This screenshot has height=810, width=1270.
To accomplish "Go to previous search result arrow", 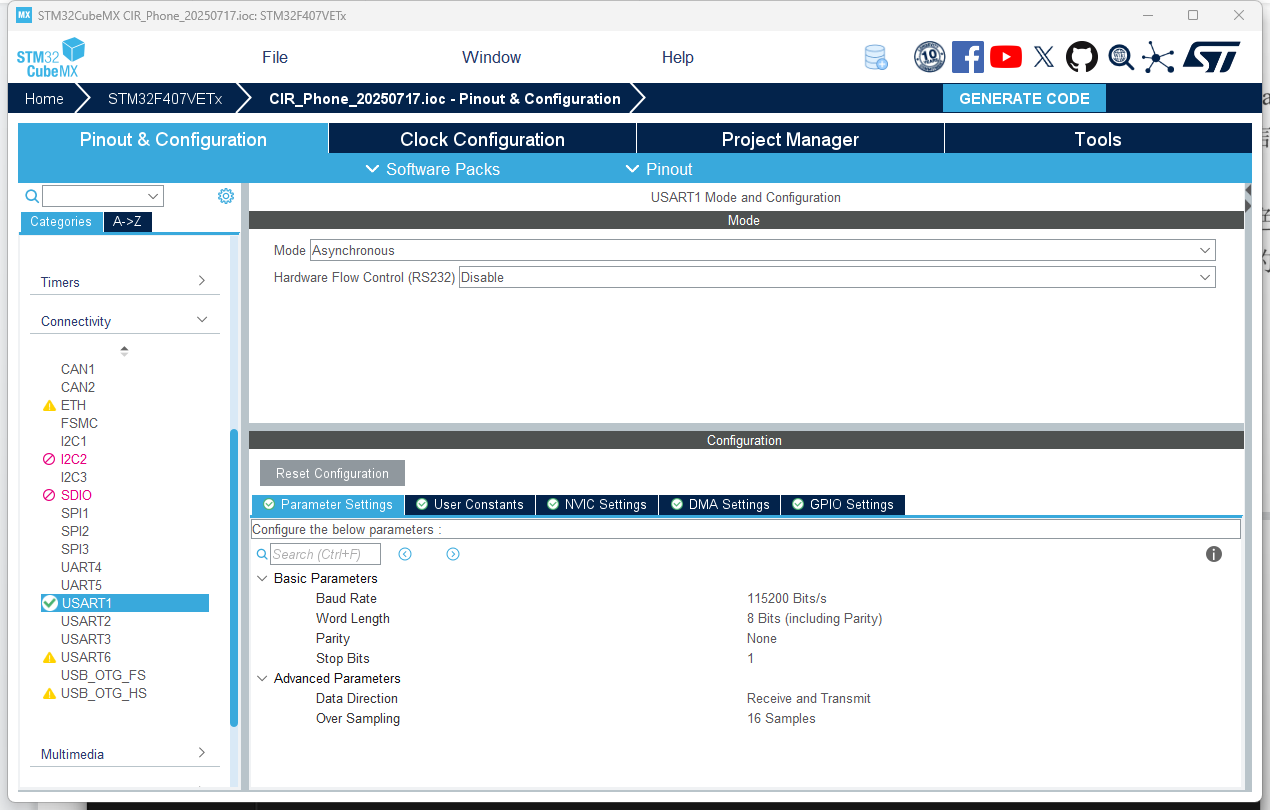I will click(405, 554).
